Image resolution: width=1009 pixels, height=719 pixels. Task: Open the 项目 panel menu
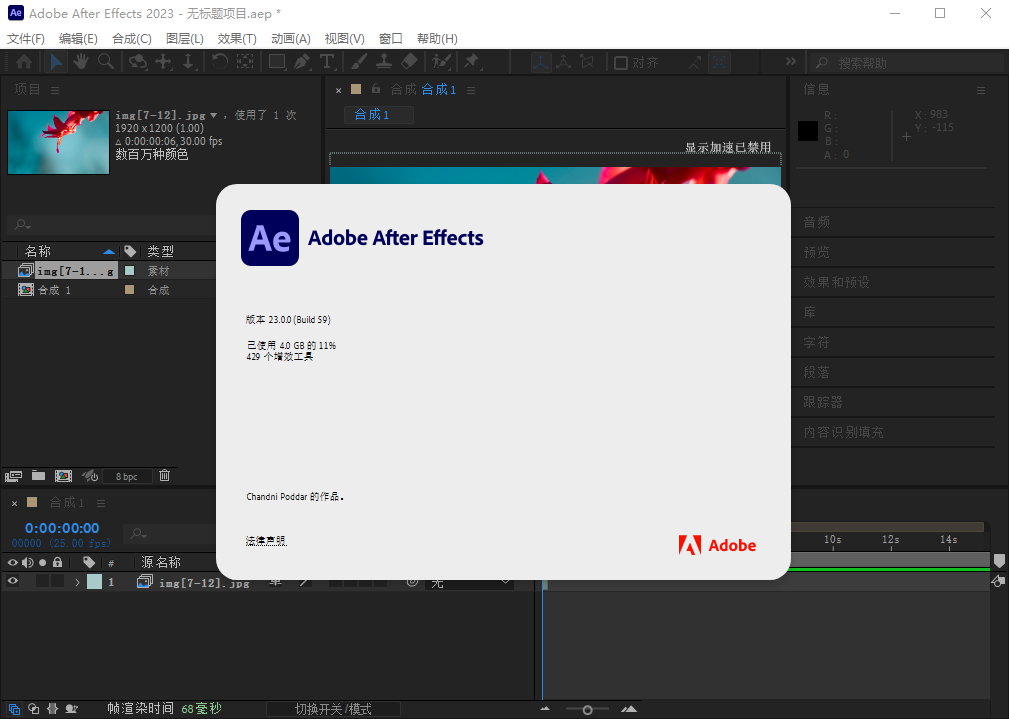(55, 90)
